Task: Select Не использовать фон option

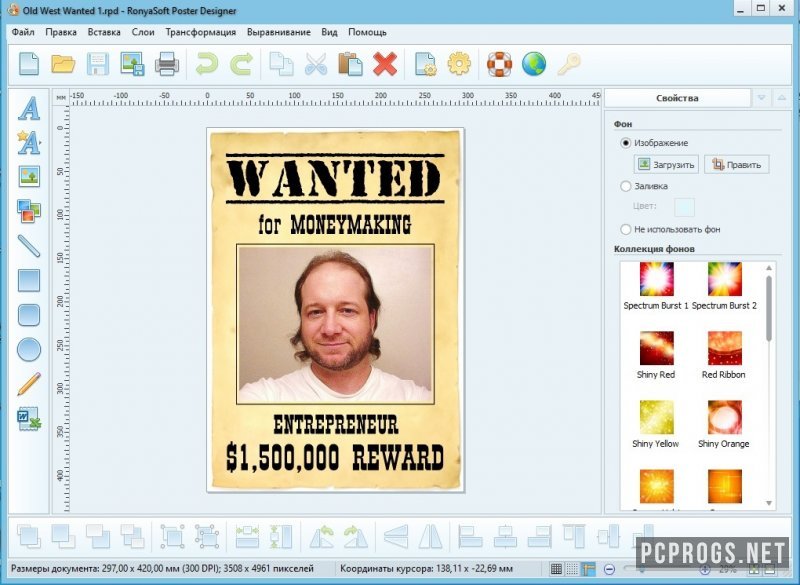Action: pyautogui.click(x=670, y=230)
